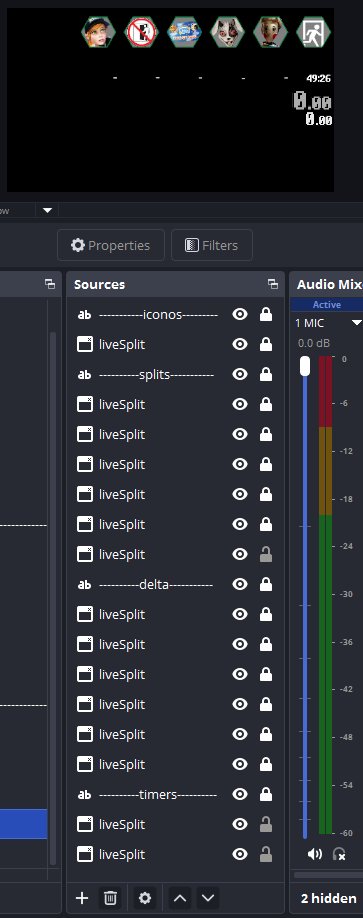This screenshot has height=918, width=363.
Task: Open source Properties
Action: [x=111, y=245]
